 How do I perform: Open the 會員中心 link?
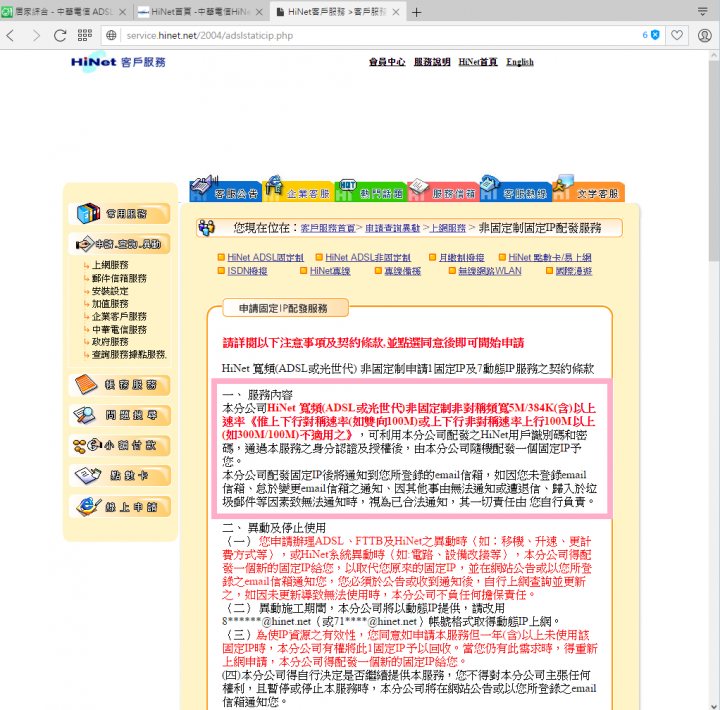(x=387, y=62)
